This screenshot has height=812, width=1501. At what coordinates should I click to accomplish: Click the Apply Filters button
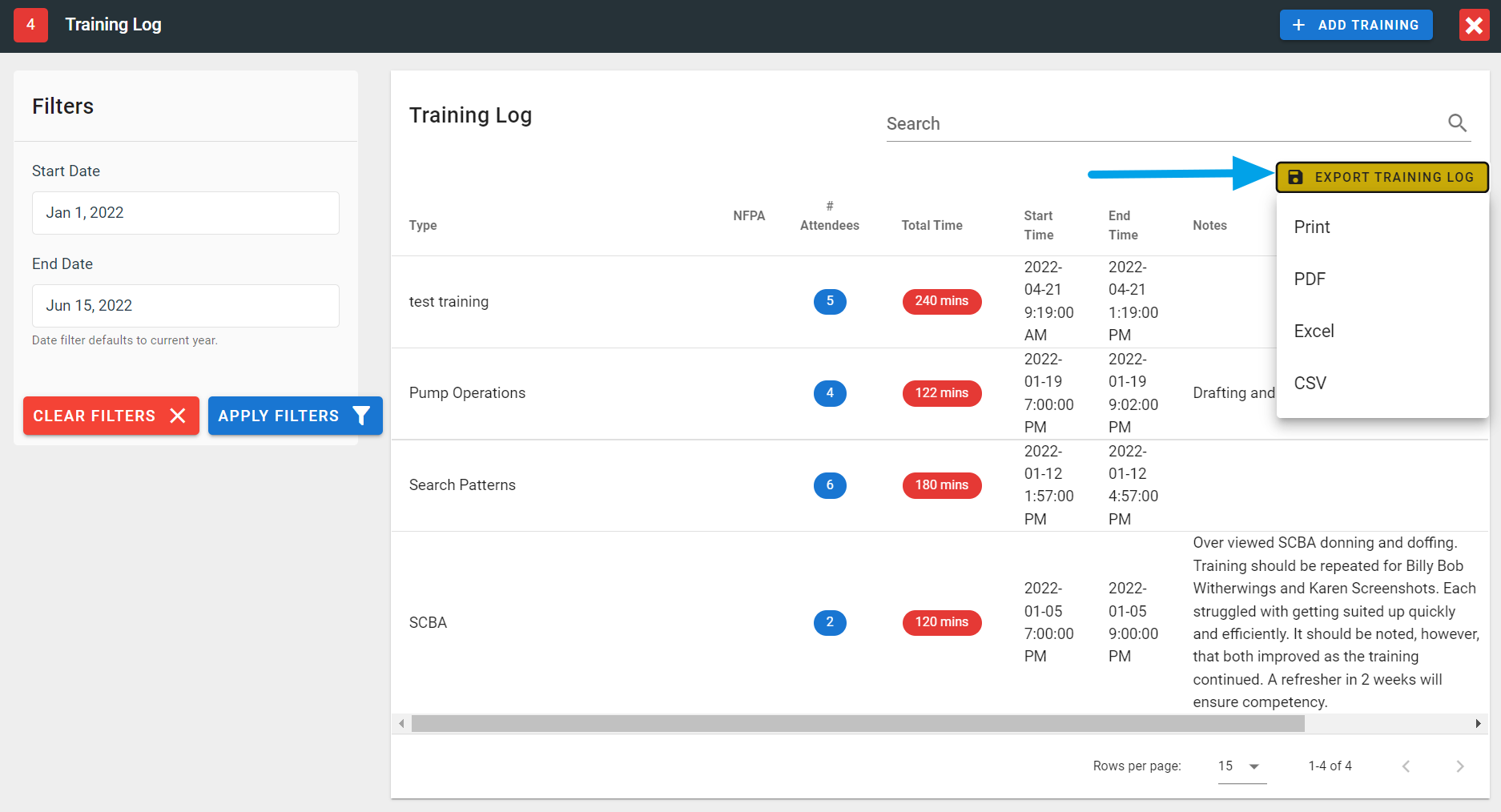tap(295, 416)
